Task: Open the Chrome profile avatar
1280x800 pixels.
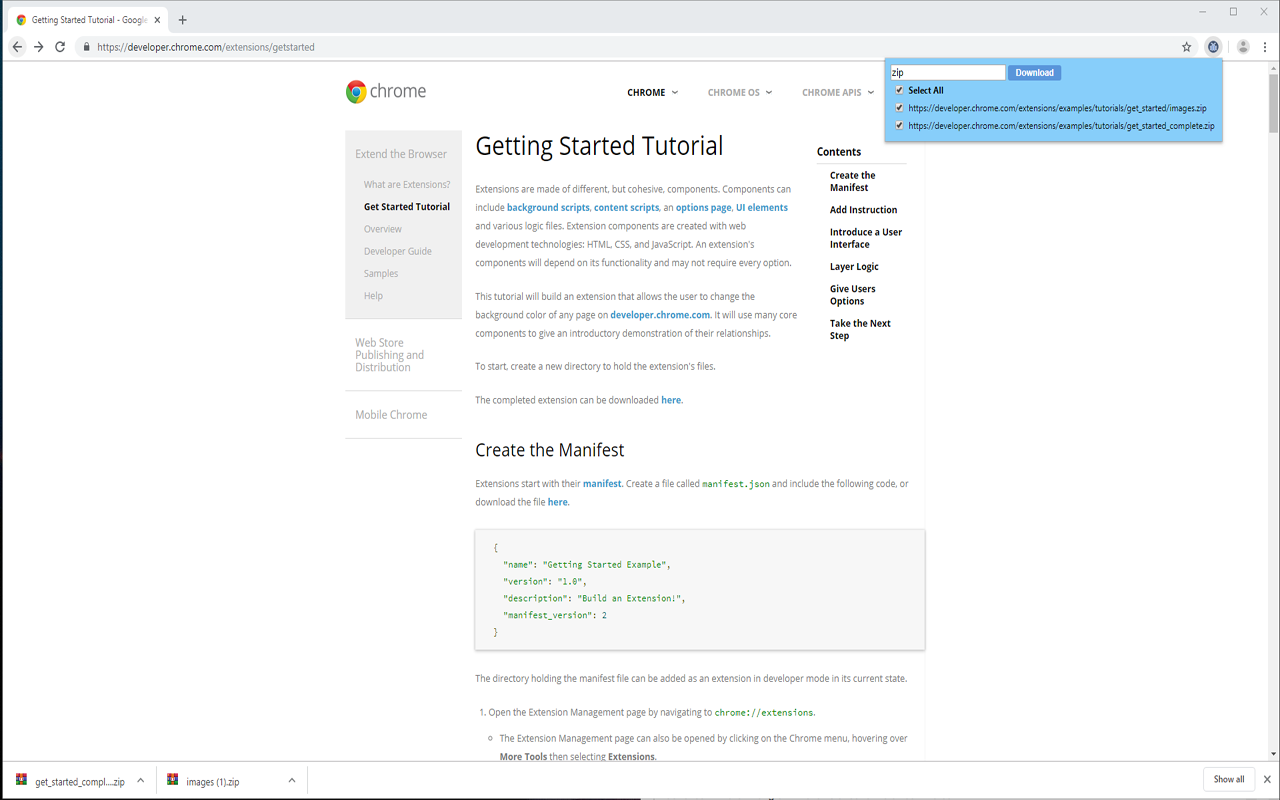Action: [x=1243, y=47]
